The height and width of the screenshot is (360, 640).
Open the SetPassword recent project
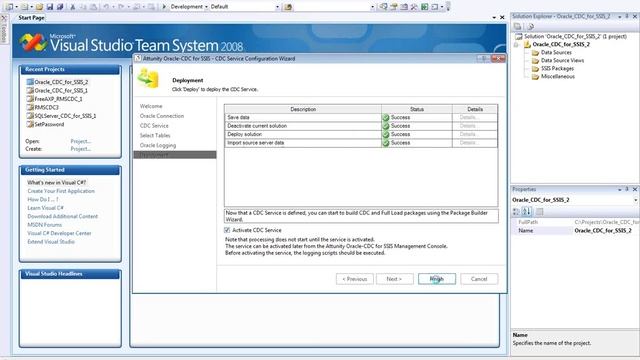(49, 124)
